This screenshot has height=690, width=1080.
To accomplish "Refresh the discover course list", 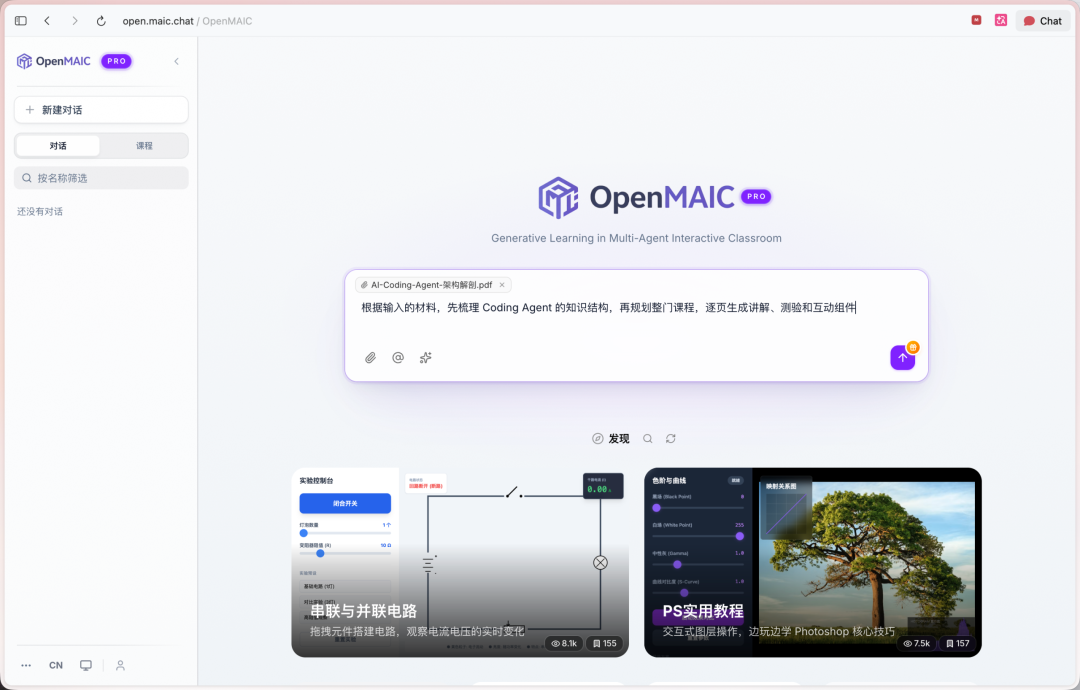I will (x=671, y=439).
